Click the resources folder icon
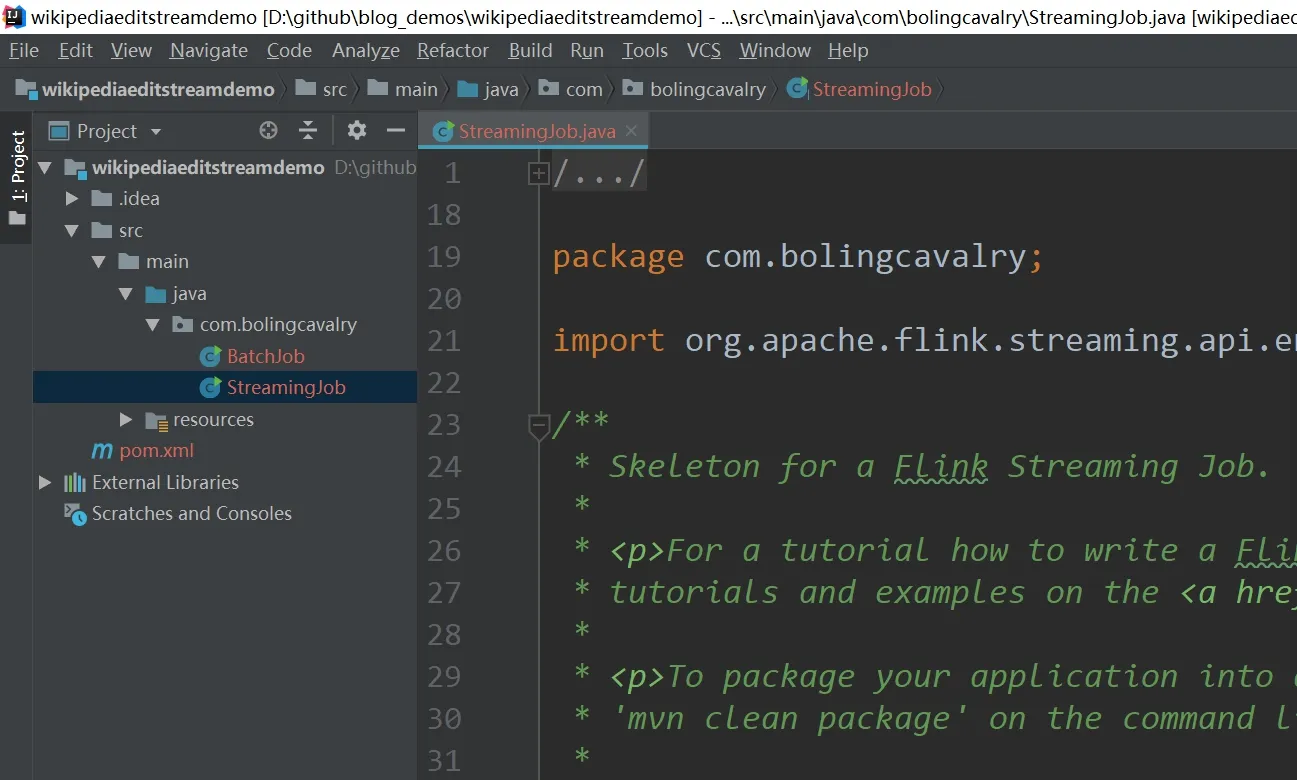 [156, 420]
